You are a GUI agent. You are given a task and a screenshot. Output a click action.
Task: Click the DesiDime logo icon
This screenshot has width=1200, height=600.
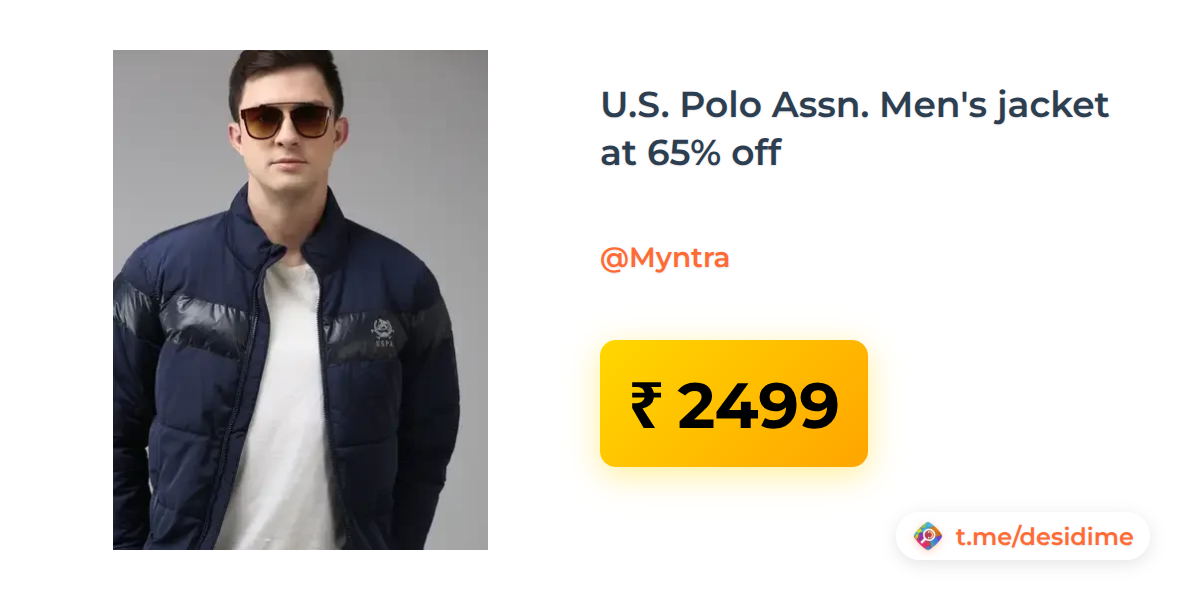(928, 537)
